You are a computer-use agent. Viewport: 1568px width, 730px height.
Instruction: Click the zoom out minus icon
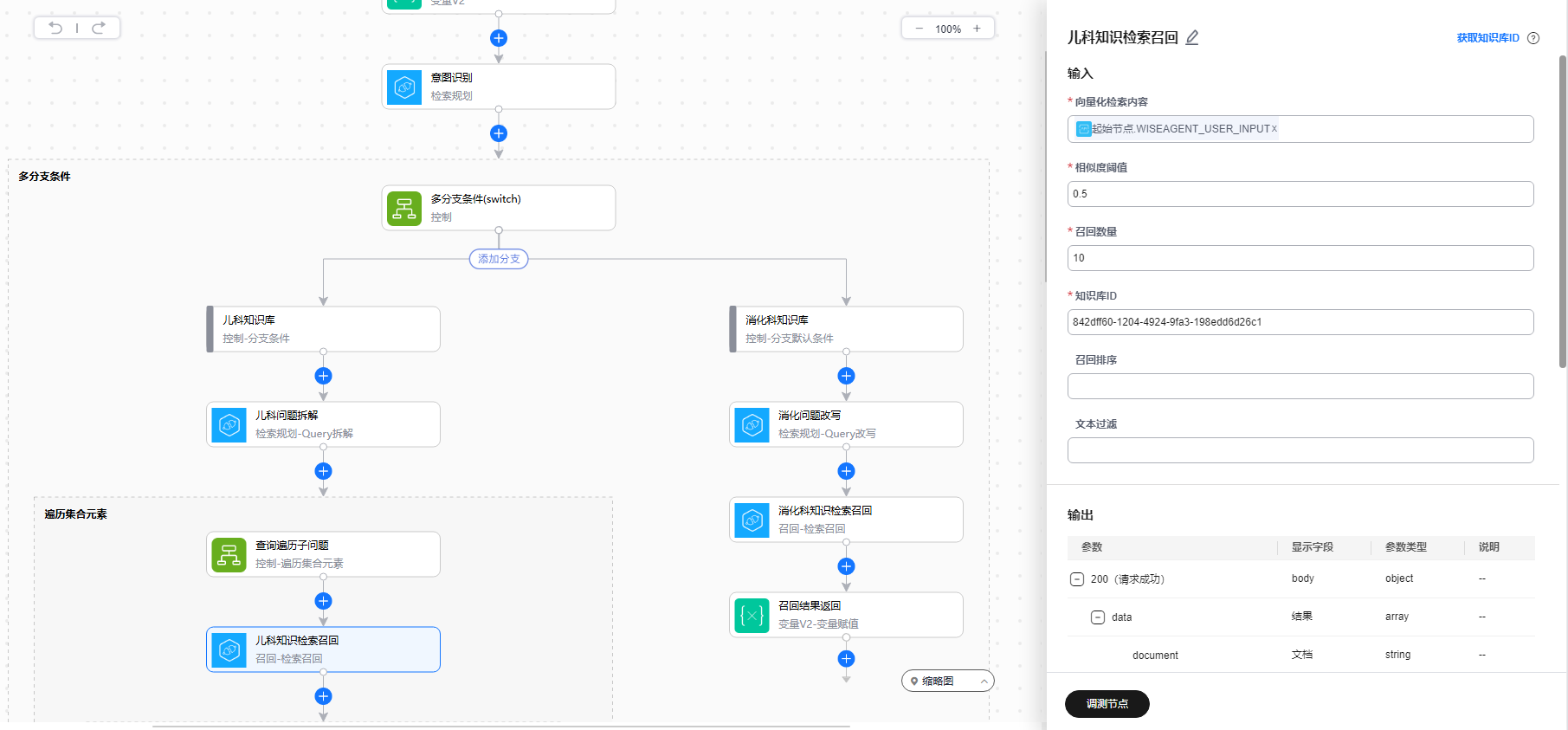coord(919,29)
